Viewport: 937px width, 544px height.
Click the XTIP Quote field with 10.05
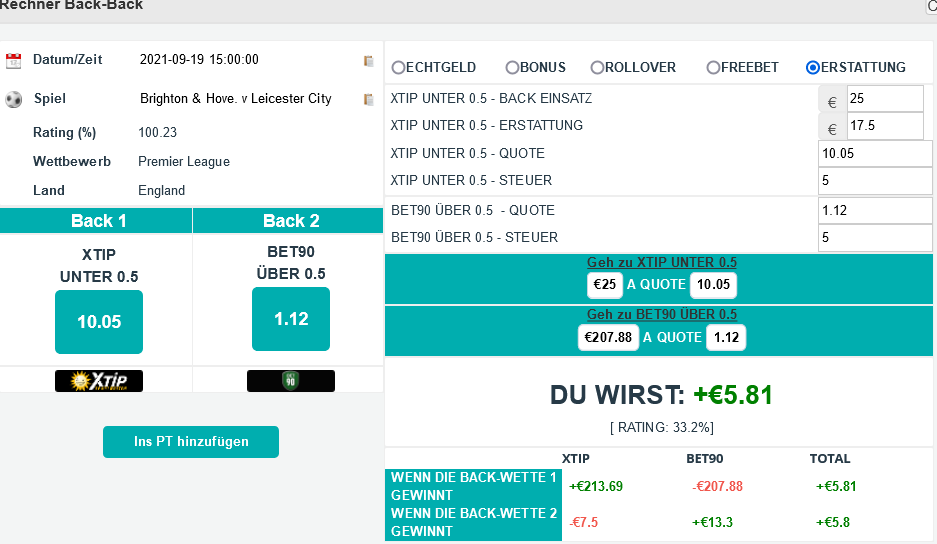(x=875, y=154)
